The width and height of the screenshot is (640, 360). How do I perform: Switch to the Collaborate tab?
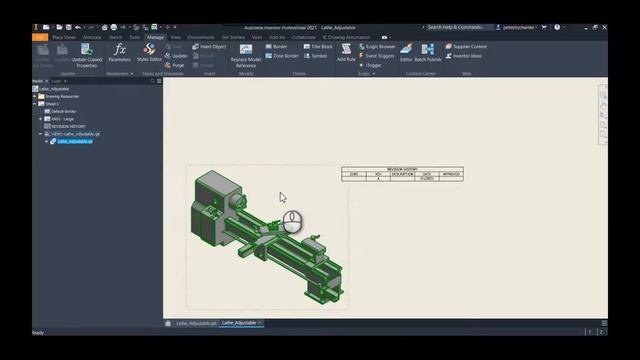point(303,37)
